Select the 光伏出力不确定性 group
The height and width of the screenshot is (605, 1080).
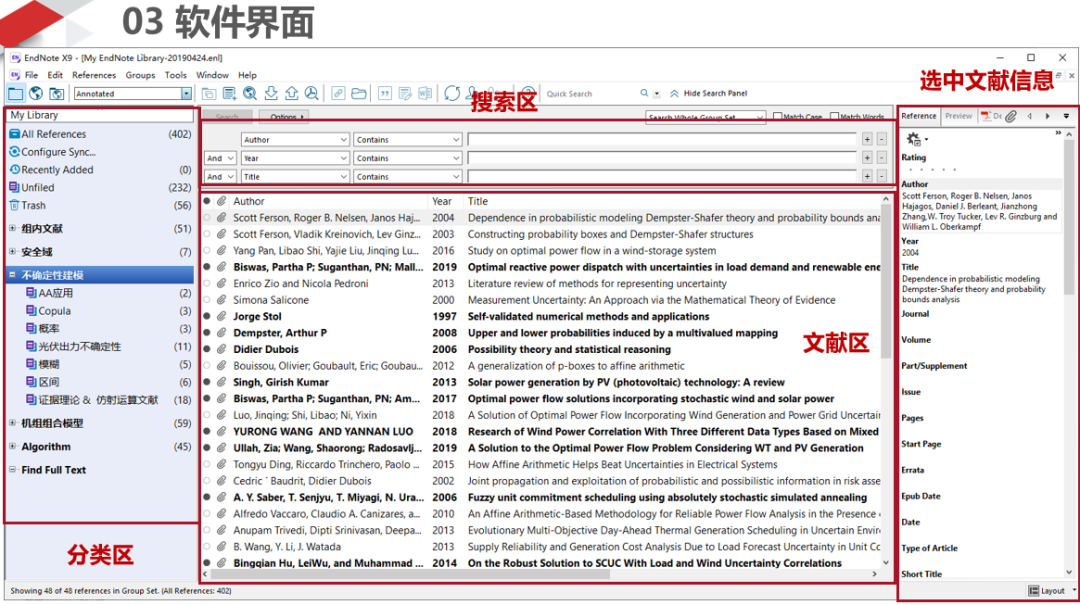pyautogui.click(x=79, y=347)
